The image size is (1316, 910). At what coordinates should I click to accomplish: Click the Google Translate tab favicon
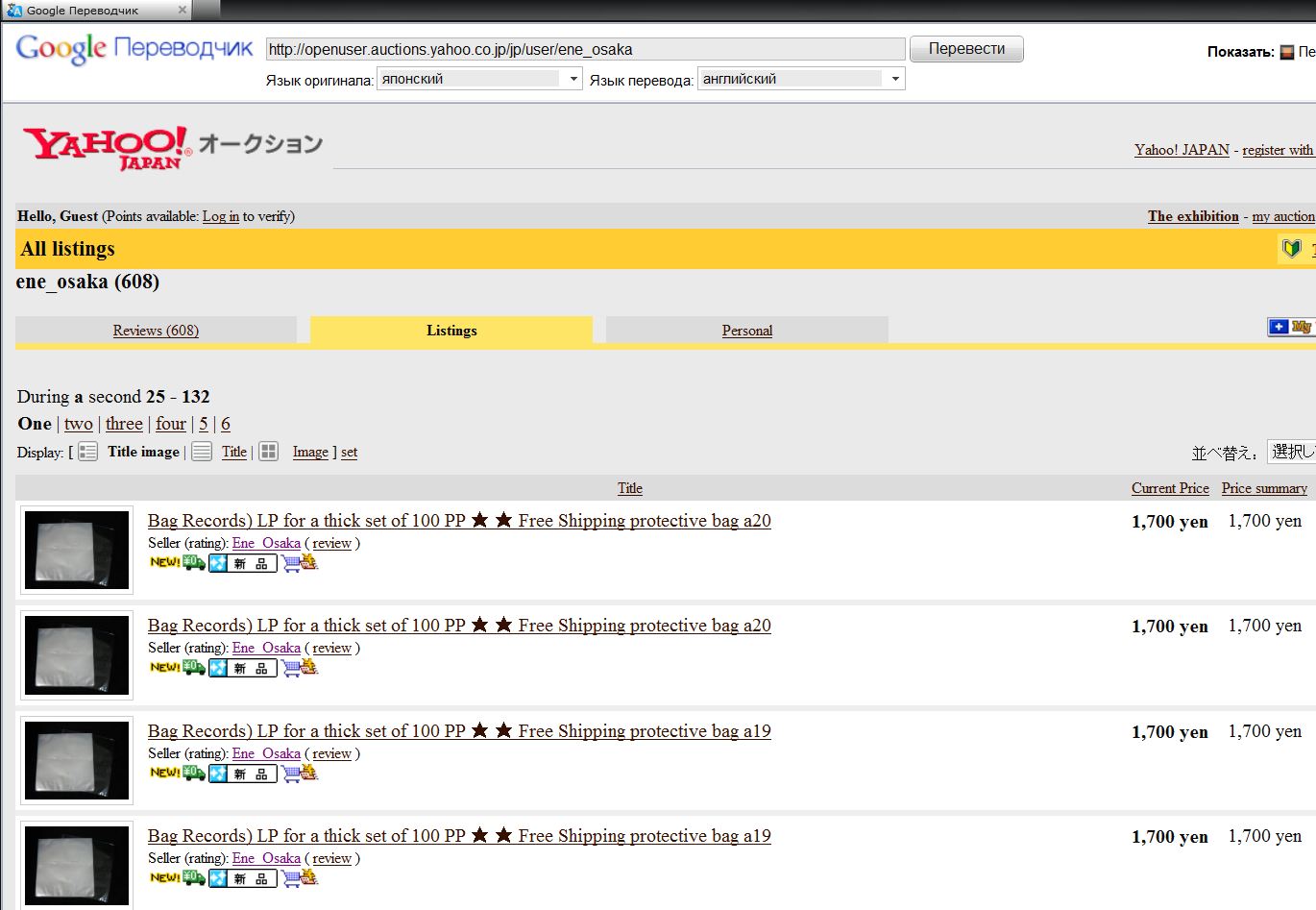click(13, 11)
